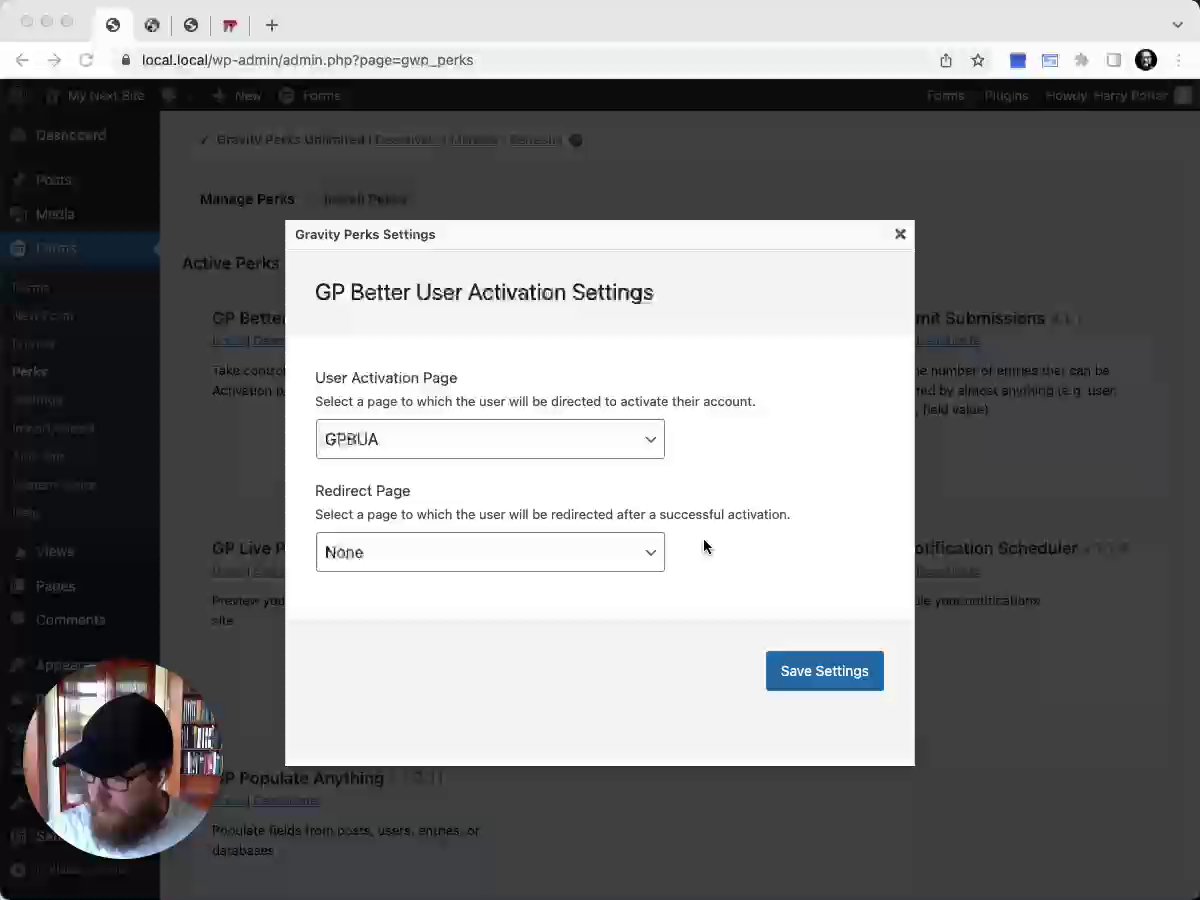Close the Gravity Perks Settings dialog
The height and width of the screenshot is (900, 1200).
[900, 234]
